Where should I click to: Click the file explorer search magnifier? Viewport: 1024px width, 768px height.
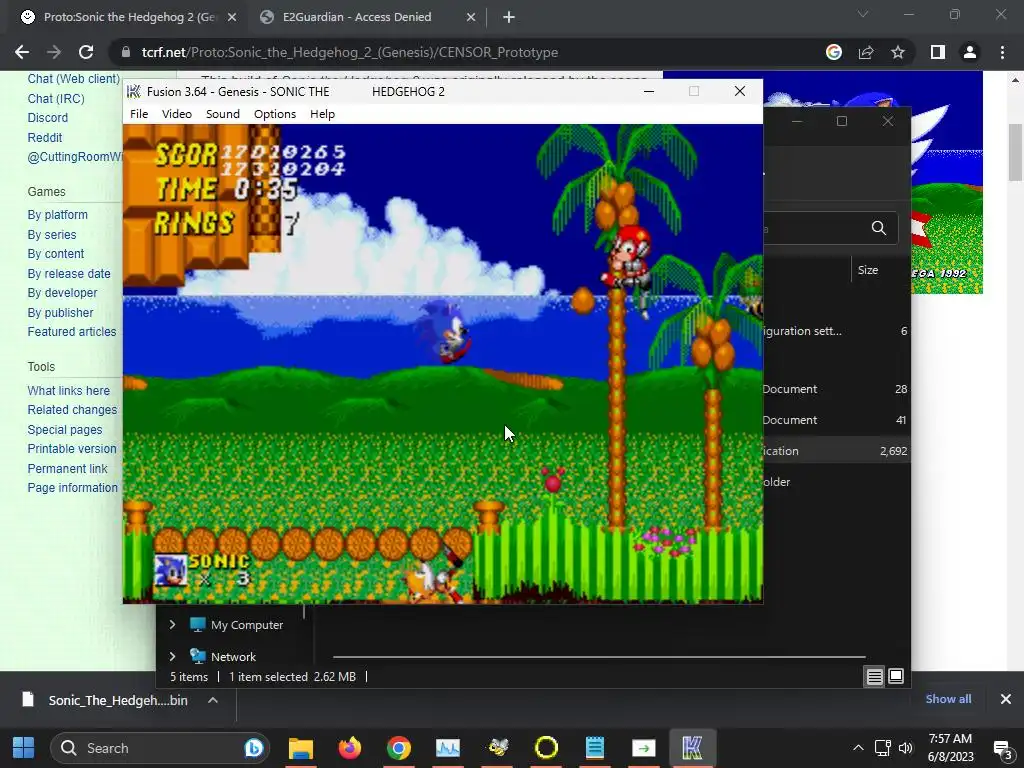point(879,228)
